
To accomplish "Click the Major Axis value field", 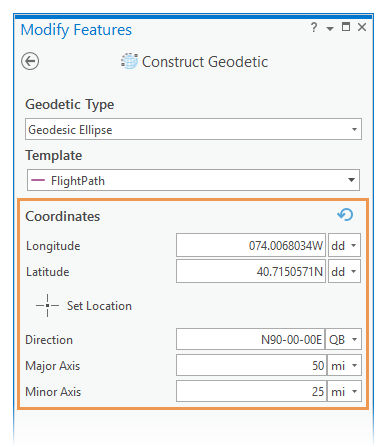I will tap(252, 365).
